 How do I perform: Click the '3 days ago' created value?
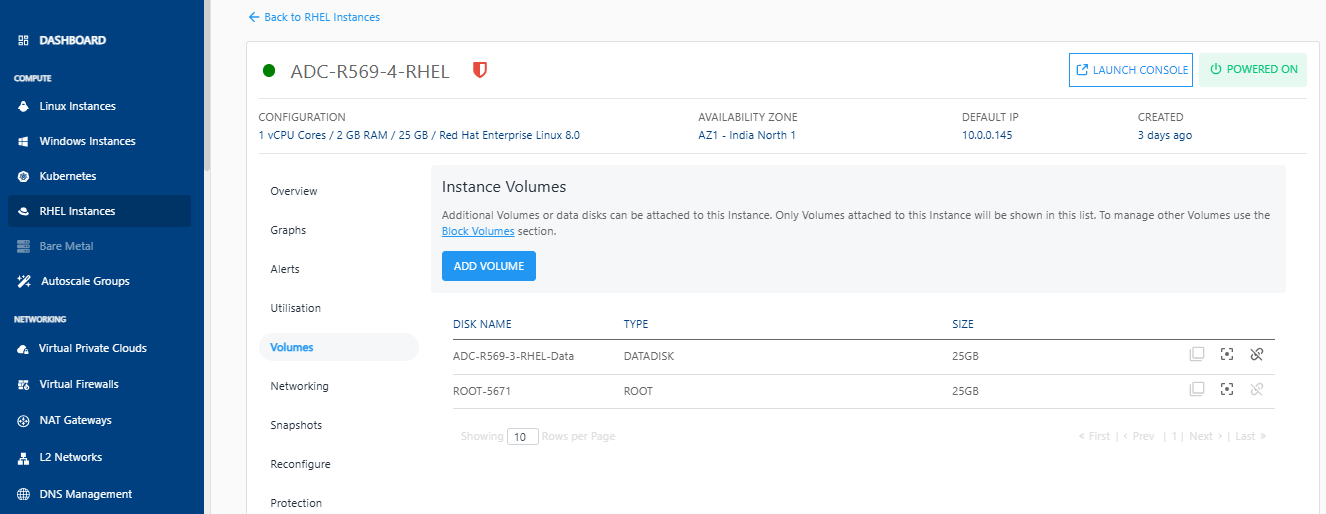tap(1165, 135)
